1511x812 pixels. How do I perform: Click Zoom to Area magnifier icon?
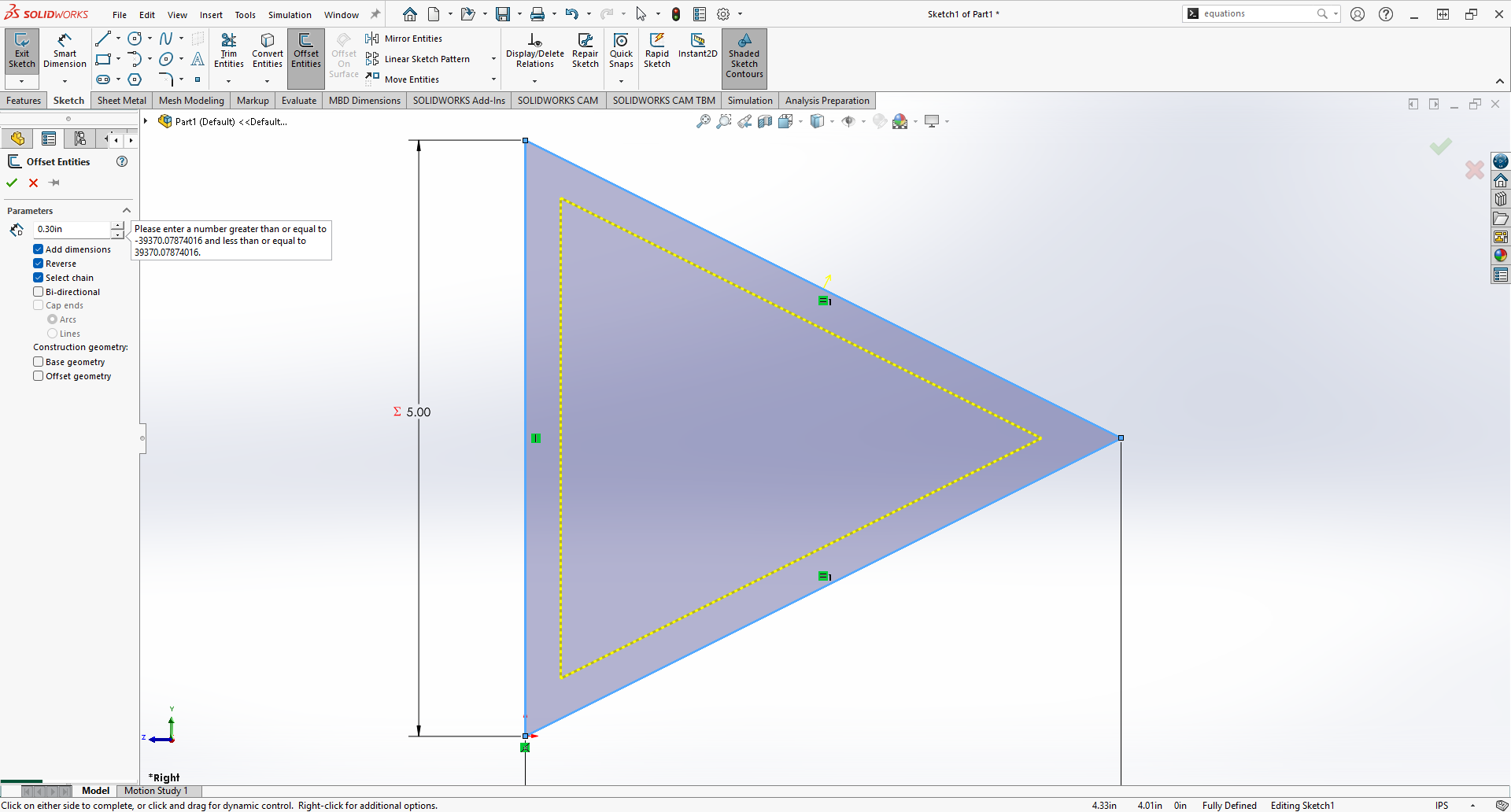[724, 121]
